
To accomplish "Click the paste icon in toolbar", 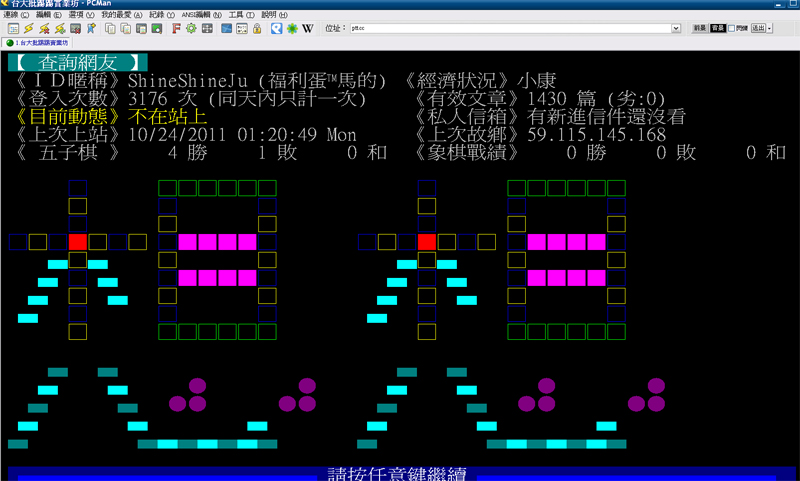I will 126,29.
